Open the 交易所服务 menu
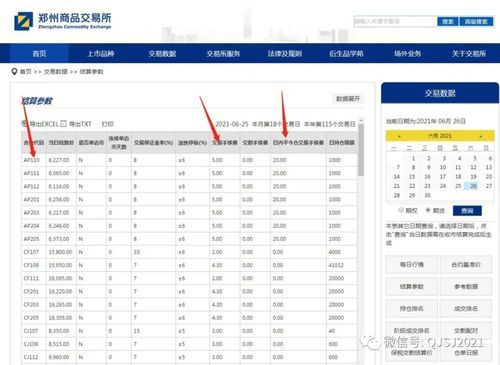 tap(223, 53)
